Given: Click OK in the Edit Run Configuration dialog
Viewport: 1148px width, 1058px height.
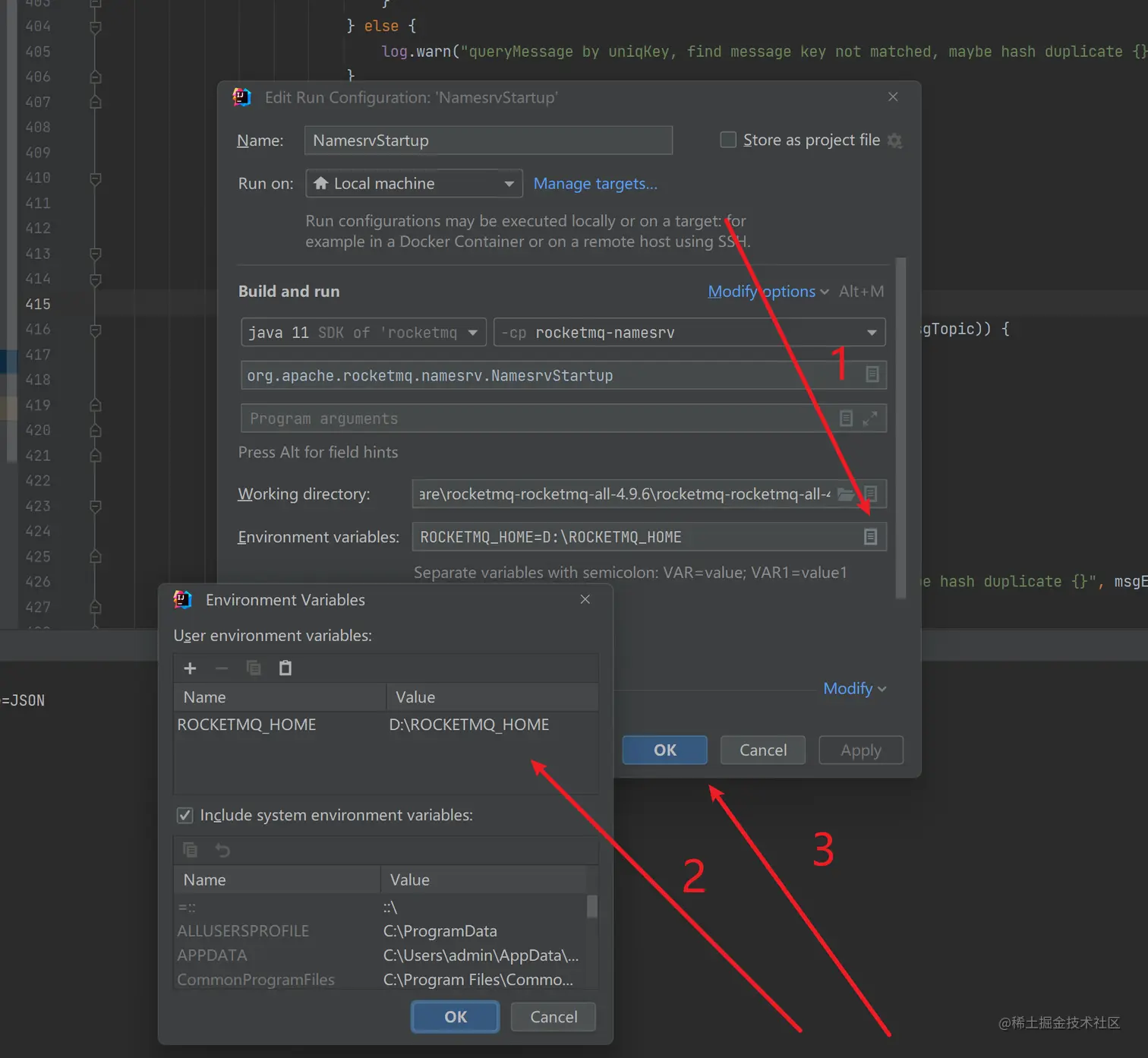Looking at the screenshot, I should [x=665, y=750].
